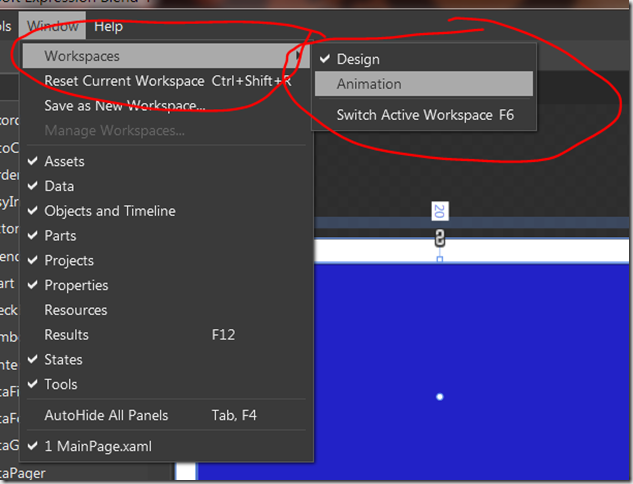This screenshot has width=633, height=484.
Task: Expand the Workspaces submenu
Action: point(165,56)
